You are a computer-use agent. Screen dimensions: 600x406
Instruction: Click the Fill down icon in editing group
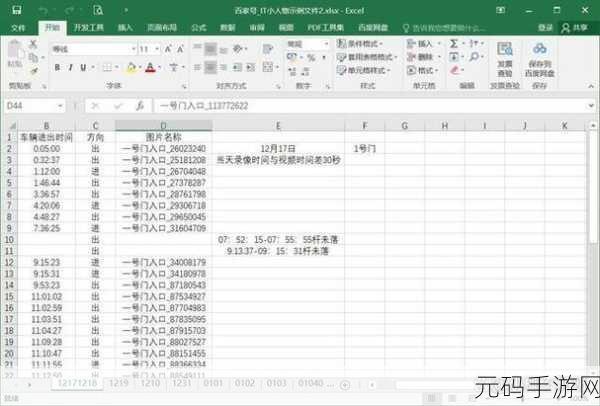[x=454, y=57]
